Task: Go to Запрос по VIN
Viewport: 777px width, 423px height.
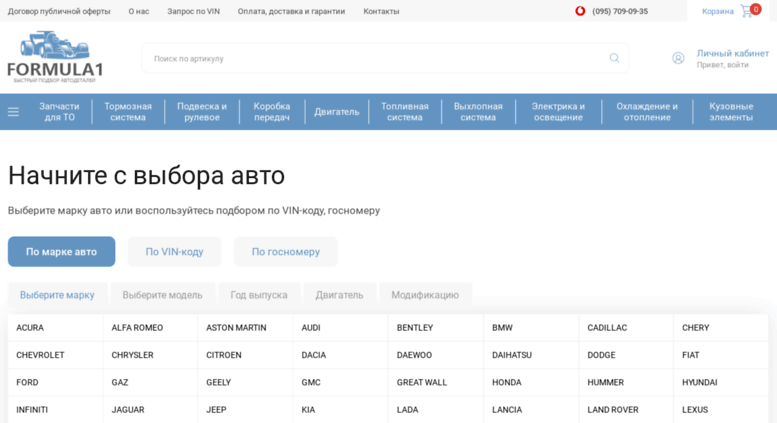Action: pos(193,11)
